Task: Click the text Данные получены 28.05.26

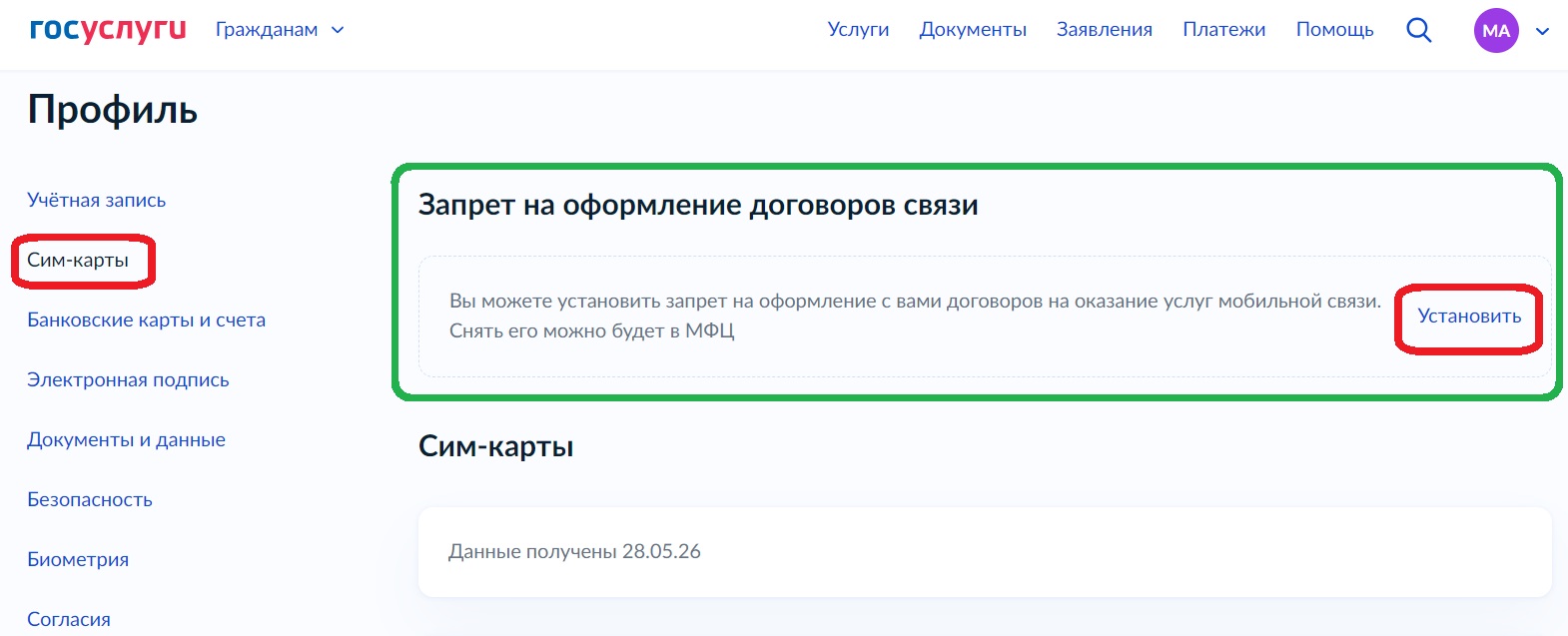Action: pyautogui.click(x=574, y=551)
